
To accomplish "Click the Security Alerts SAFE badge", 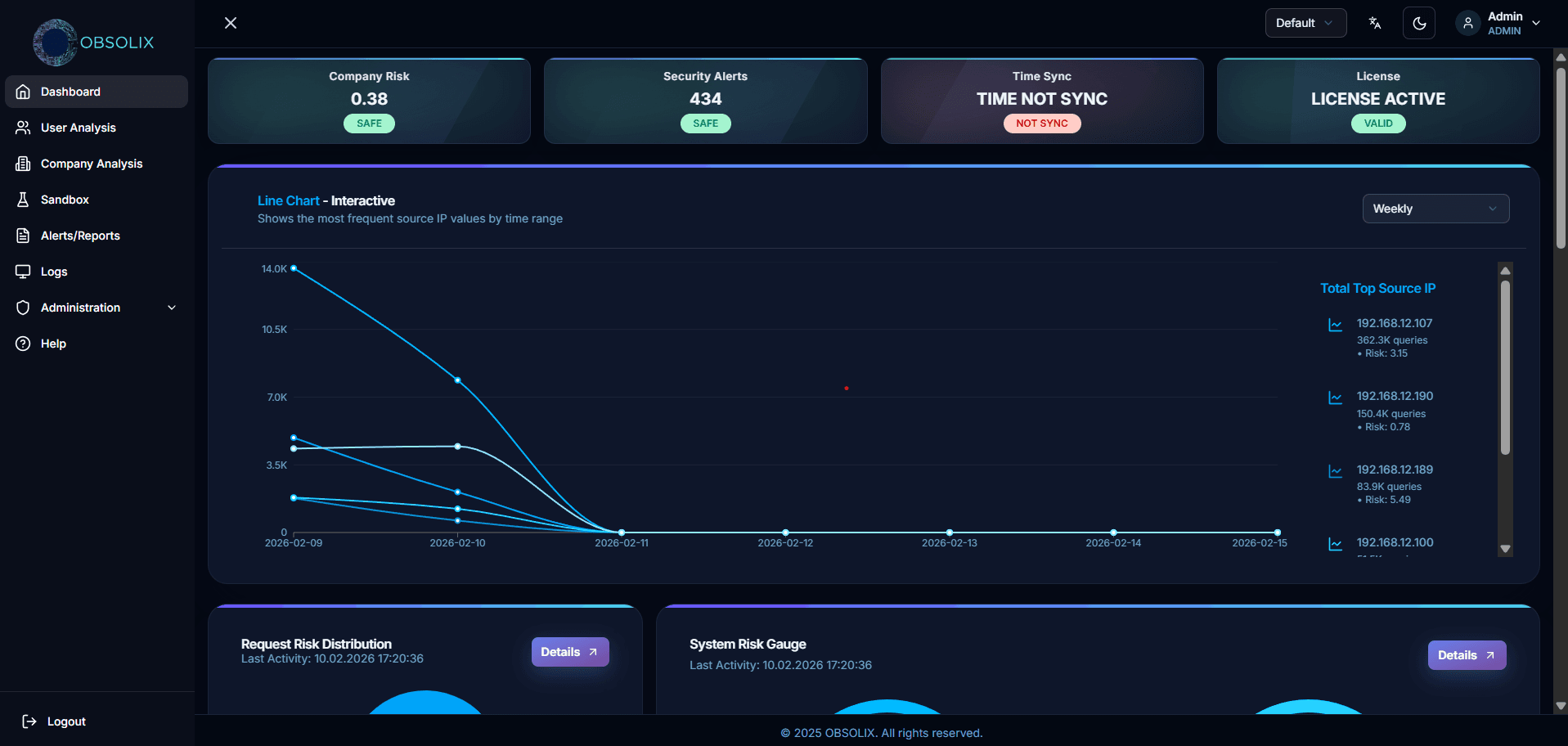I will (706, 124).
